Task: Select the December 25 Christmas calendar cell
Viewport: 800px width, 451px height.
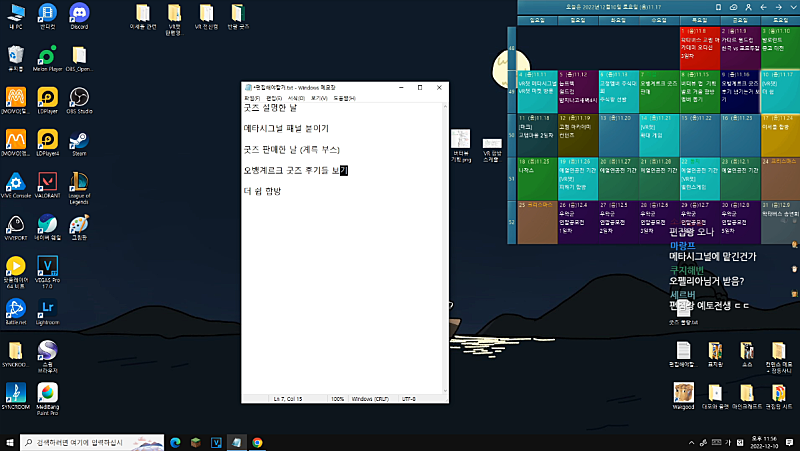Action: [537, 222]
